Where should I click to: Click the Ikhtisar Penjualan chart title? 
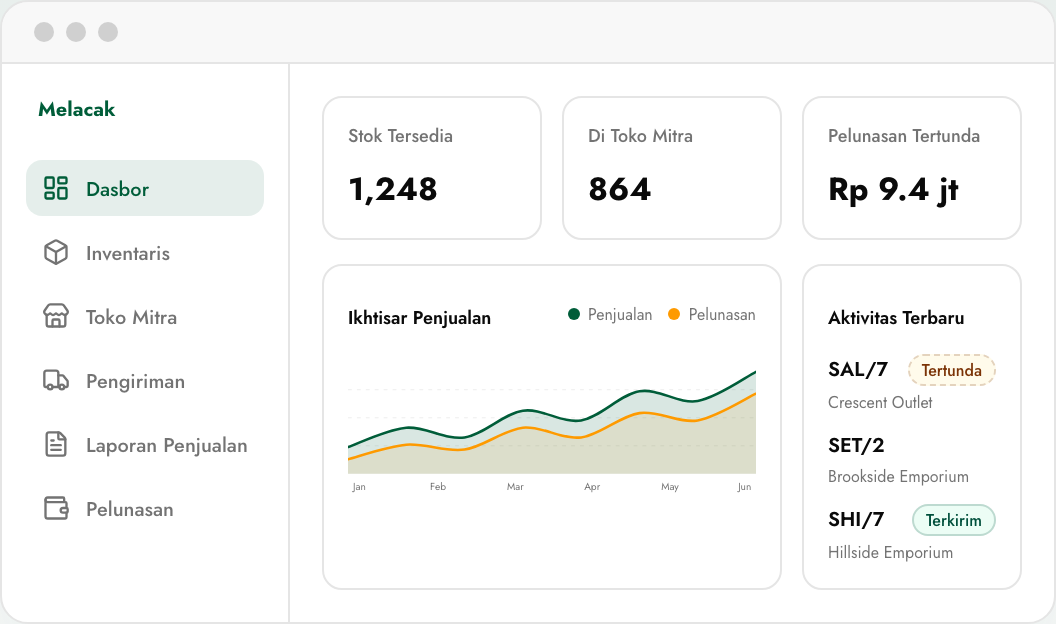[x=419, y=318]
